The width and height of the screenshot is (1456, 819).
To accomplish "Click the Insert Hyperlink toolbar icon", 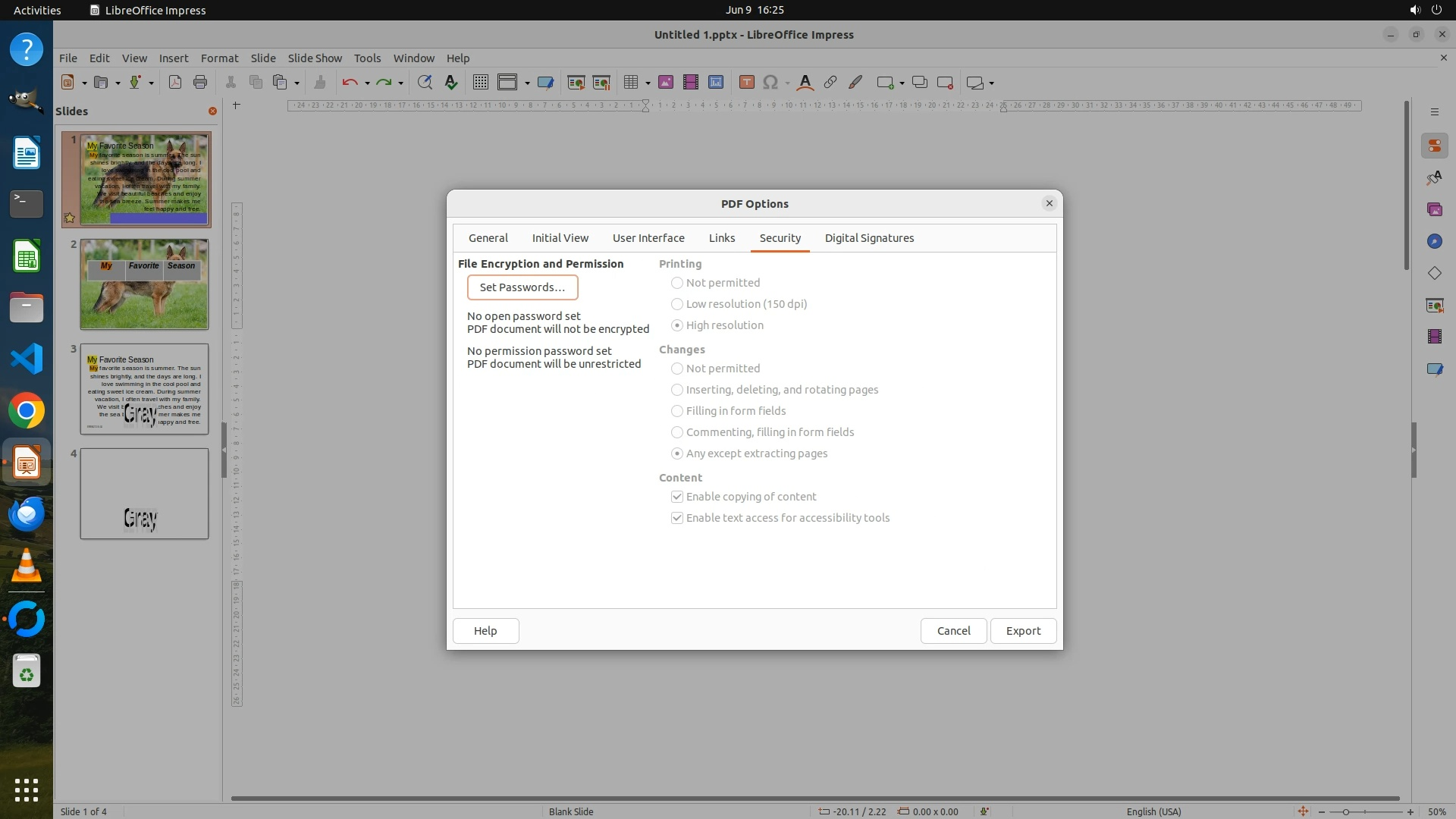I will (830, 83).
